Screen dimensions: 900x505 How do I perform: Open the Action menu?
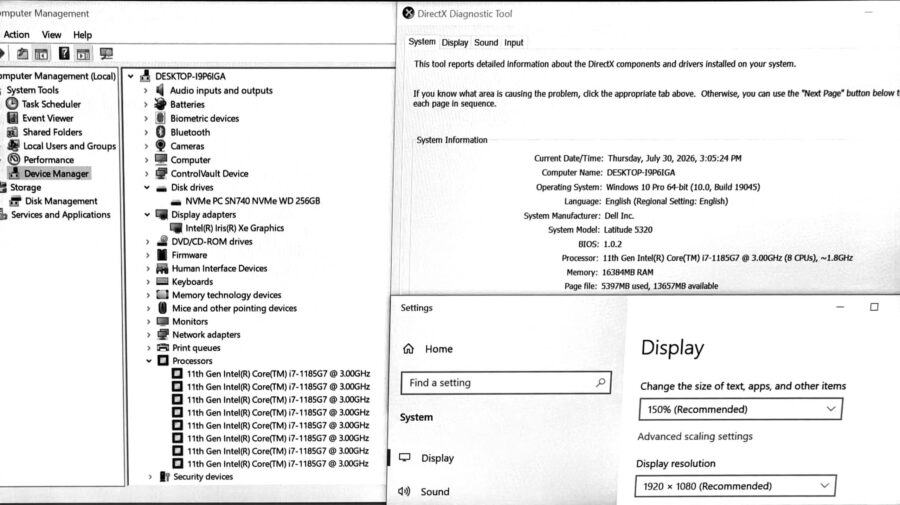(x=16, y=34)
